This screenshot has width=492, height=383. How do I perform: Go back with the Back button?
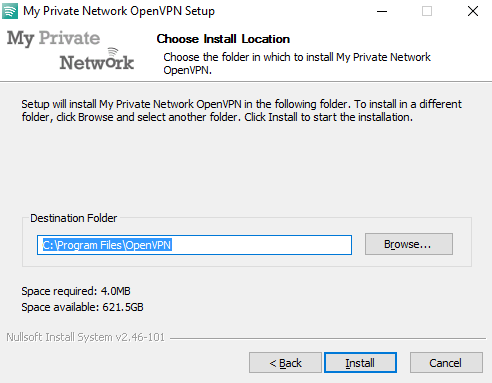coord(285,363)
